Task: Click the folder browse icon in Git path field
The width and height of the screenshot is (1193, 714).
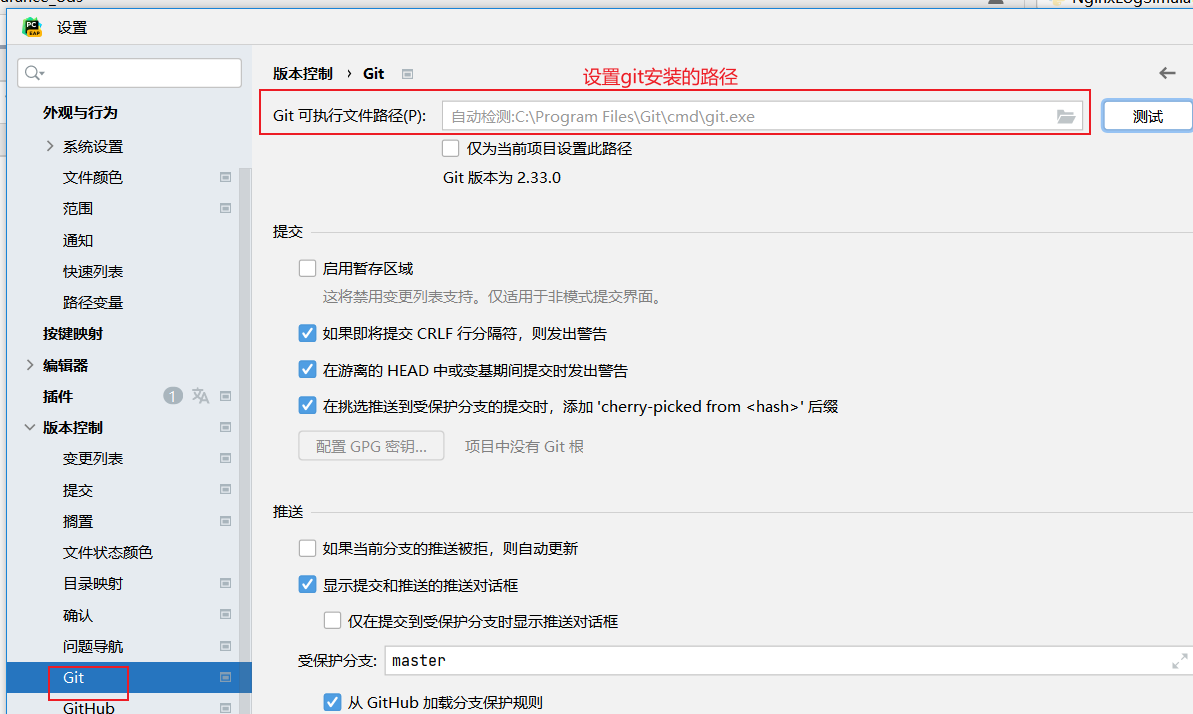Action: (1065, 116)
